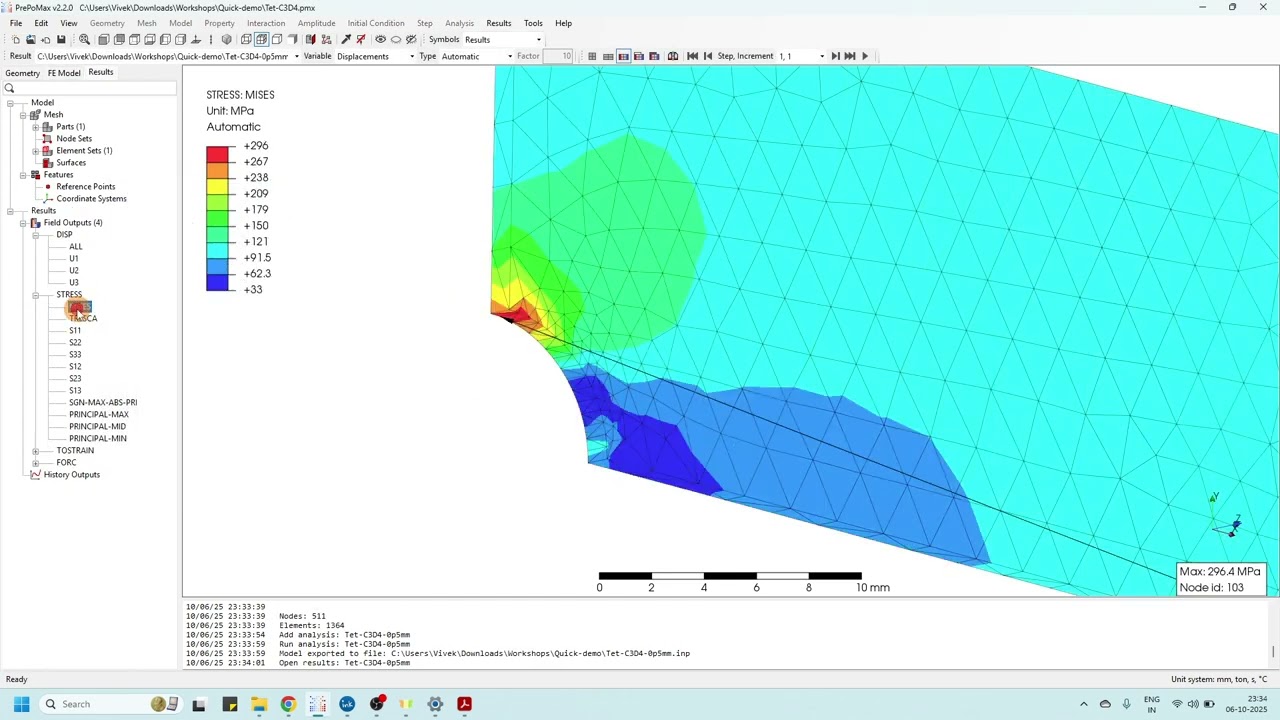
Task: Open the Edit menu
Action: point(41,23)
